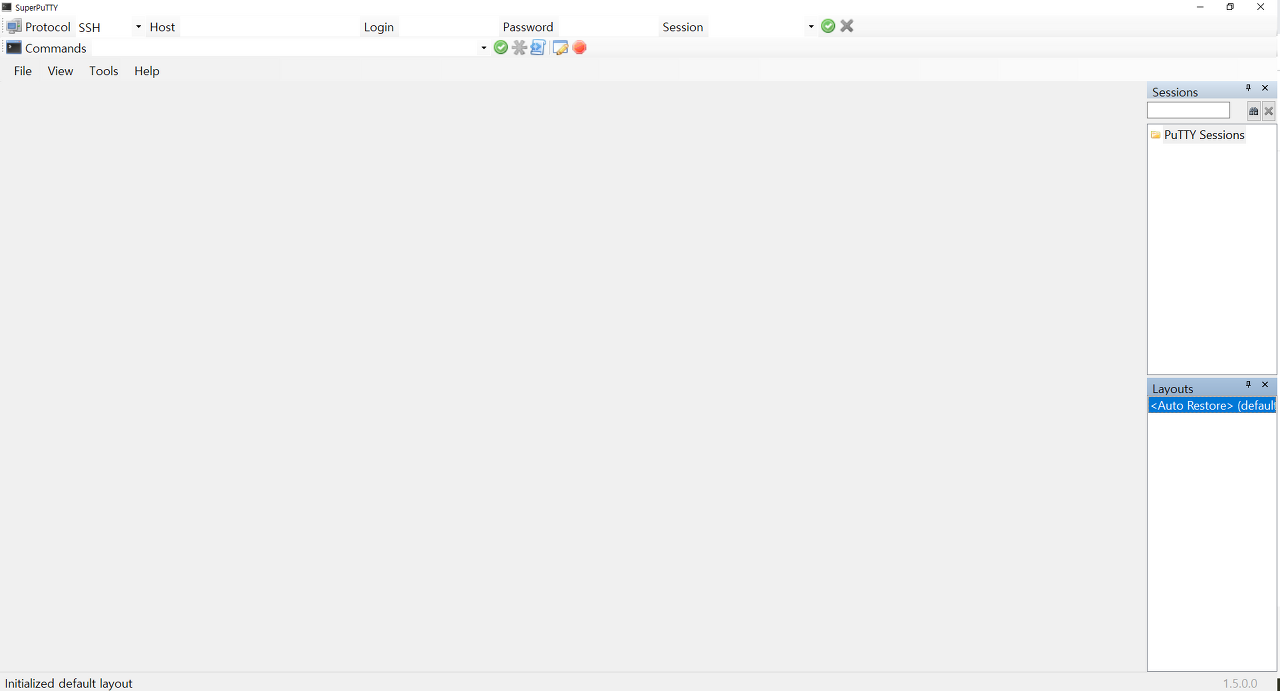Click the blue icon right of the asterisk
The height and width of the screenshot is (691, 1280).
pyautogui.click(x=538, y=47)
